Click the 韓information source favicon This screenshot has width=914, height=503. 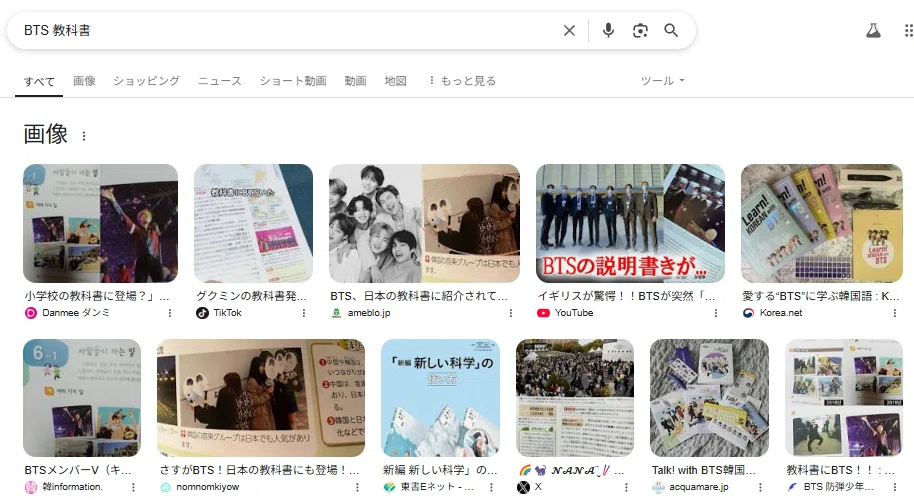pos(30,487)
